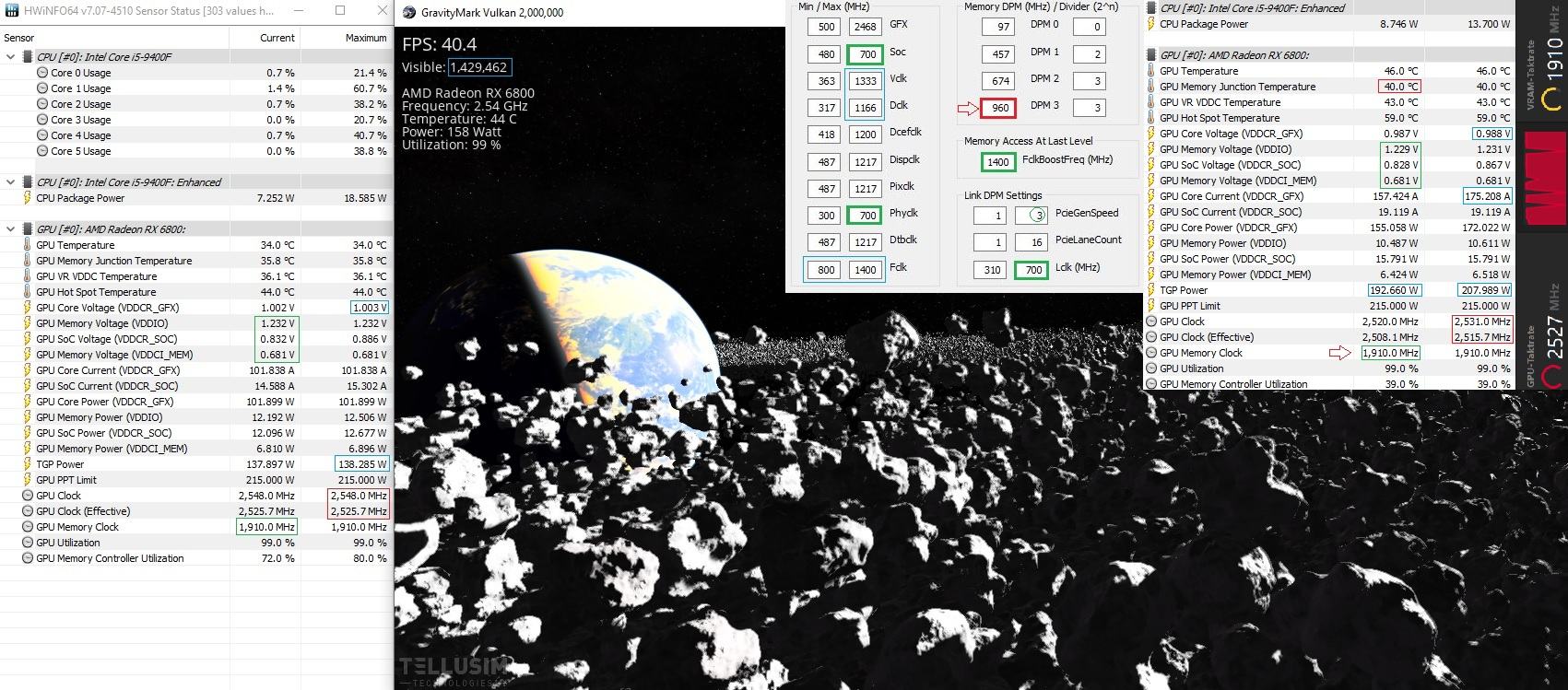The width and height of the screenshot is (1568, 690).
Task: Click the Vclk maximum field showing 1333
Action: point(866,81)
